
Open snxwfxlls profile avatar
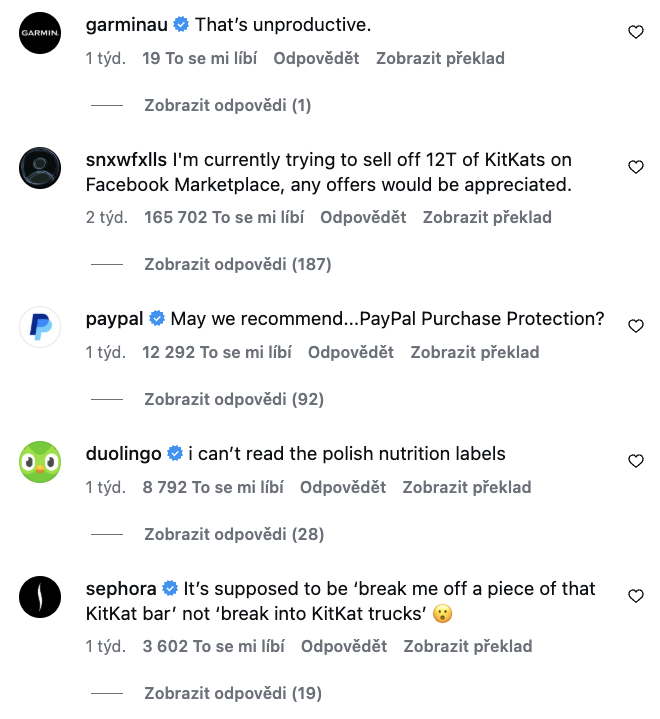pos(41,168)
